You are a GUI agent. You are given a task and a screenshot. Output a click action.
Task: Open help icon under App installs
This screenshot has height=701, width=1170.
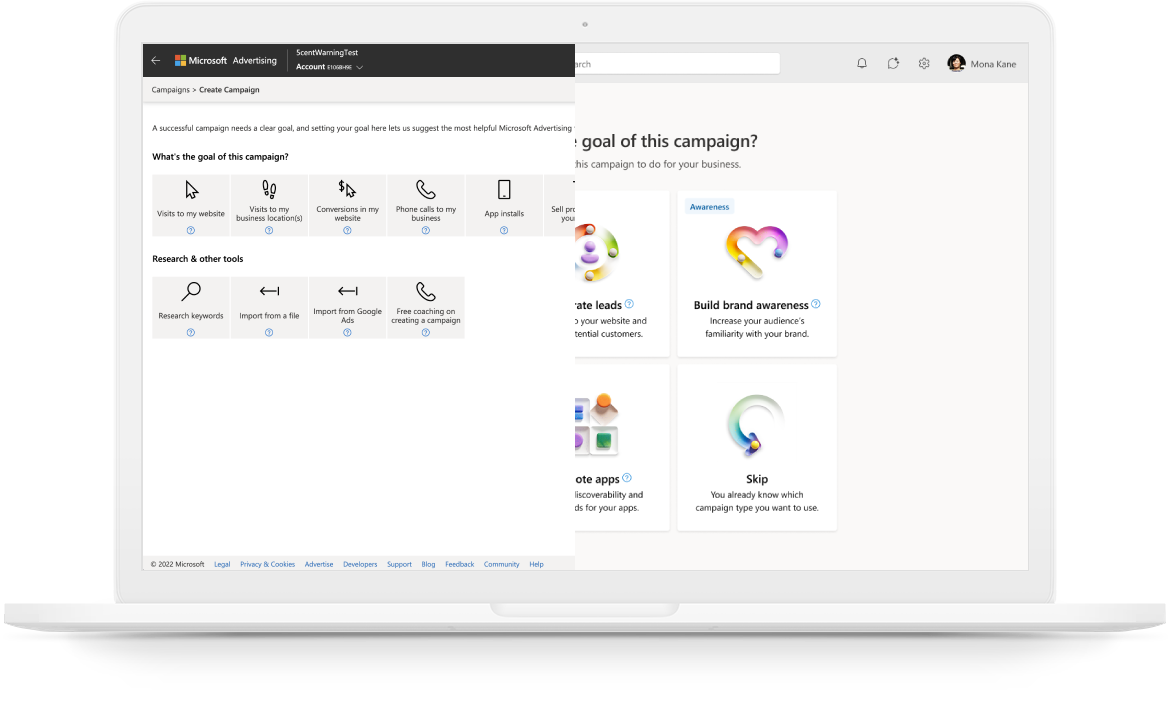point(504,231)
